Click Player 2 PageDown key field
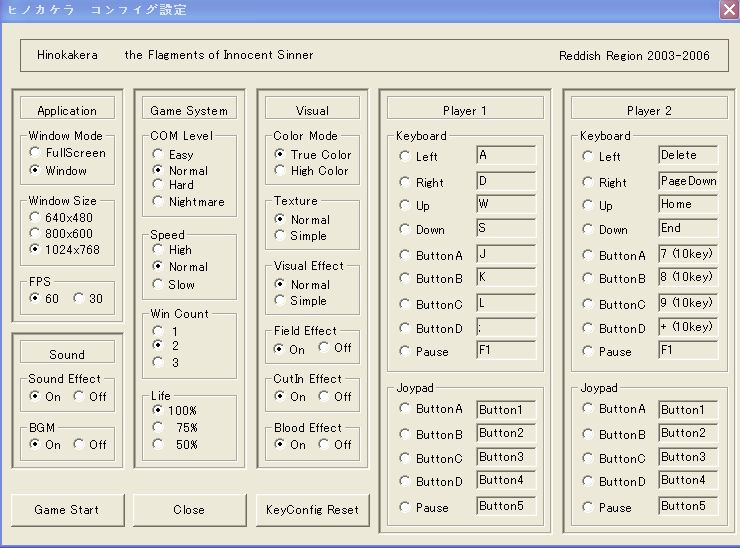This screenshot has height=548, width=740. (688, 181)
